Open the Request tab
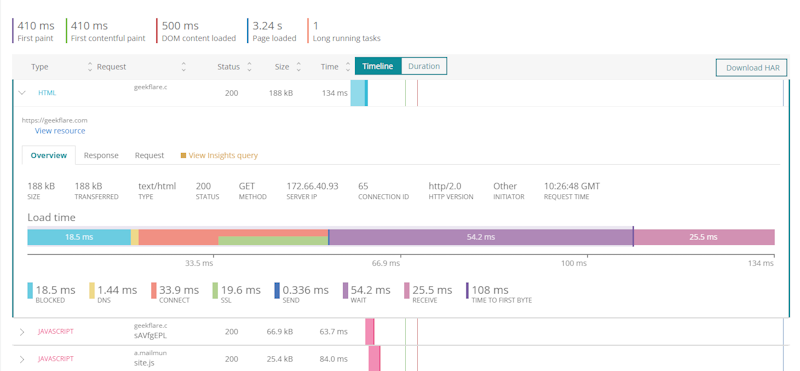Viewport: 800px width, 371px height. pyautogui.click(x=149, y=156)
